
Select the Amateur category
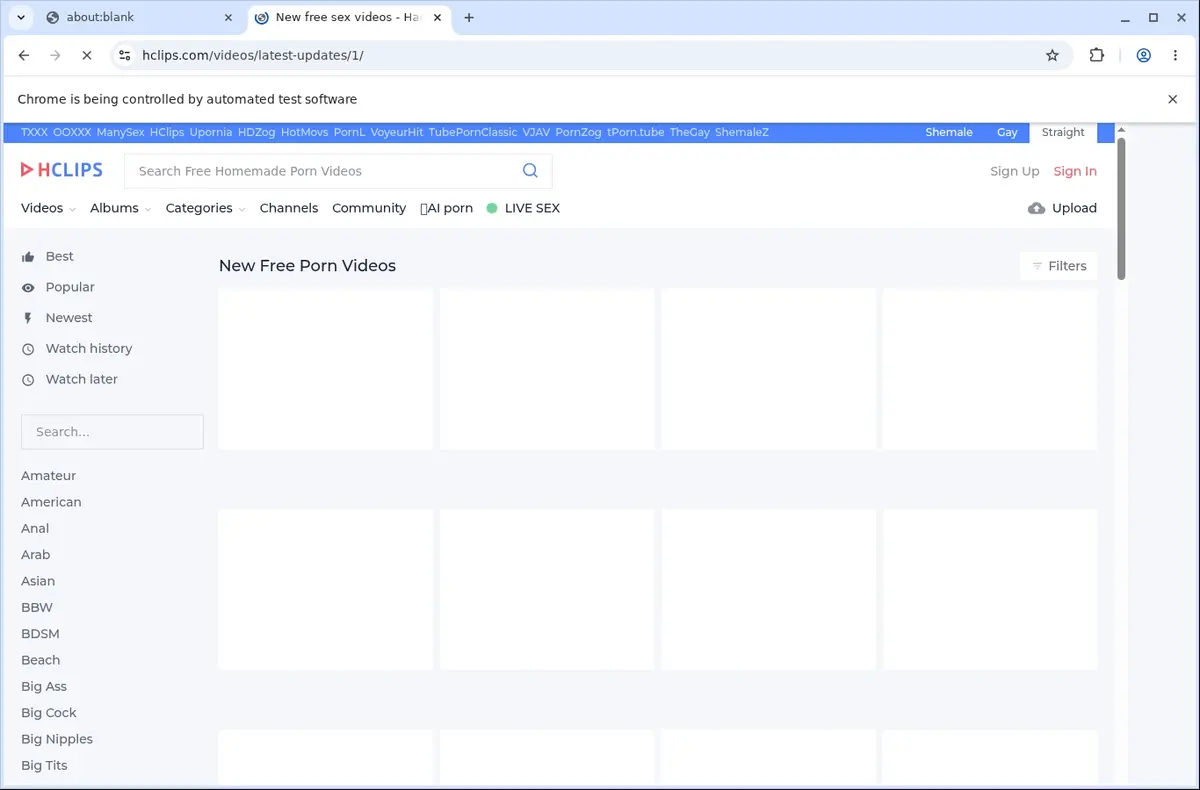click(x=48, y=476)
